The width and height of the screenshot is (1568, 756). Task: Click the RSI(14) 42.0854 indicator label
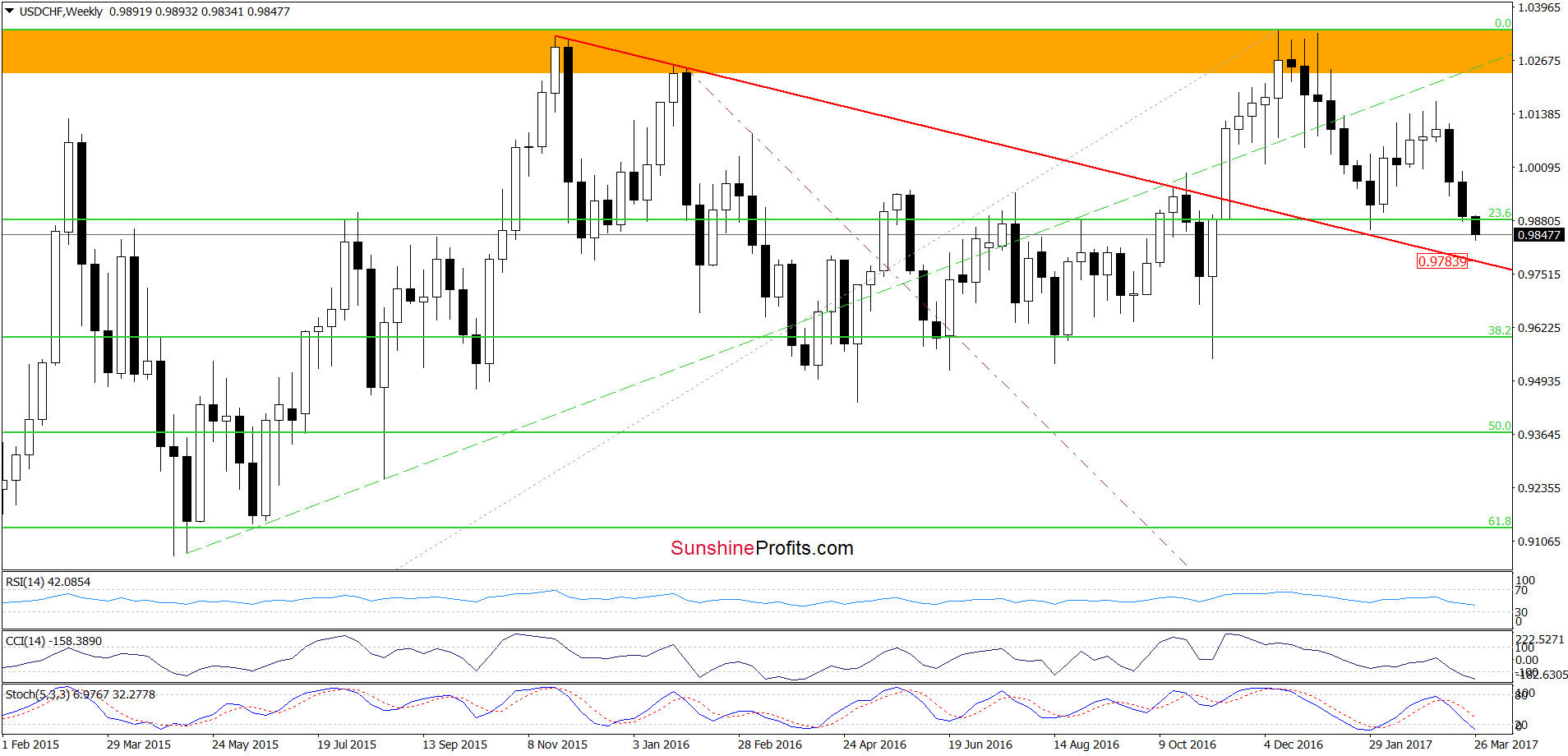(x=48, y=582)
